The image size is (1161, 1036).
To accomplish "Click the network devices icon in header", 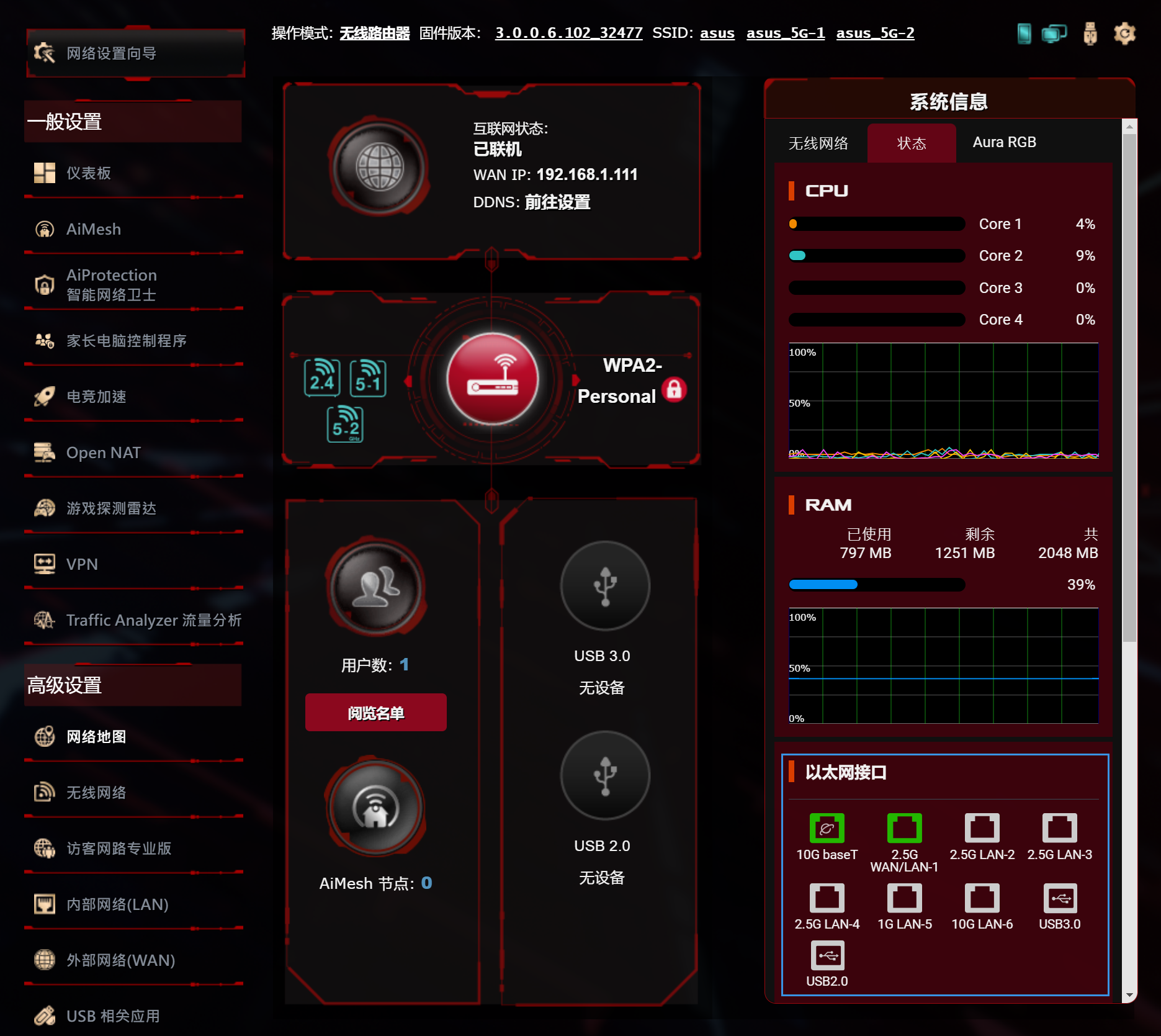I will [1054, 34].
